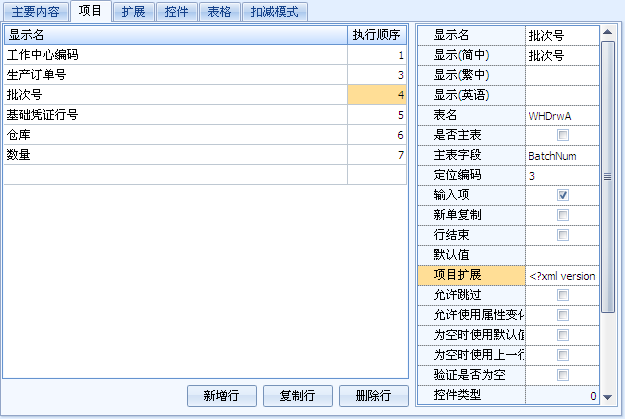
Task: Tick the 新单复制 checkbox
Action: coord(563,215)
